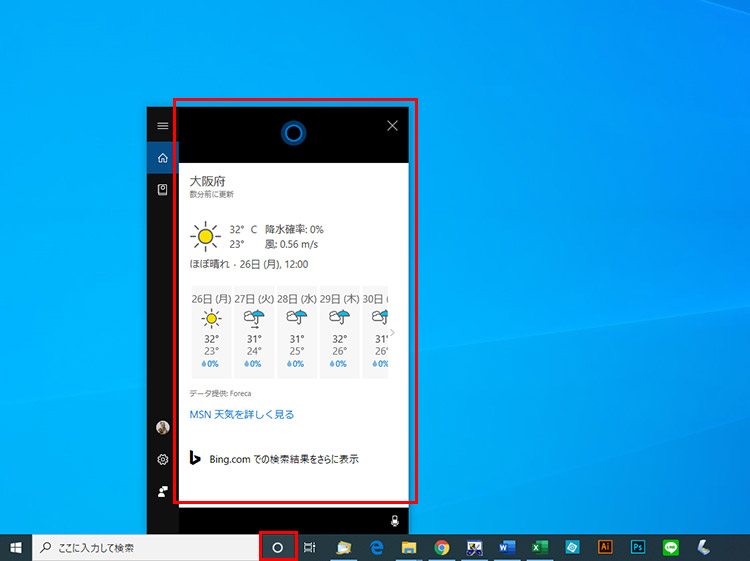Open the Cortana hamburger menu
This screenshot has width=750, height=561.
[162, 126]
